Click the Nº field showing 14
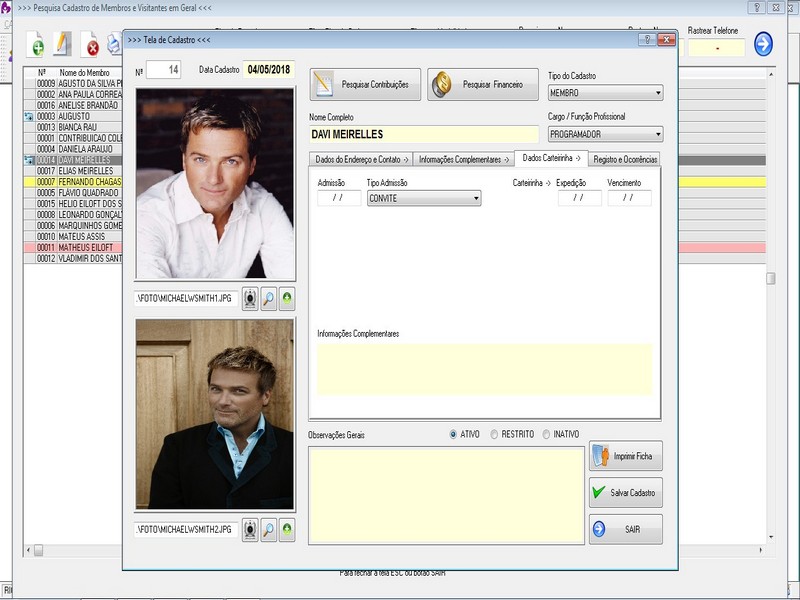Viewport: 800px width, 600px height. [x=163, y=70]
